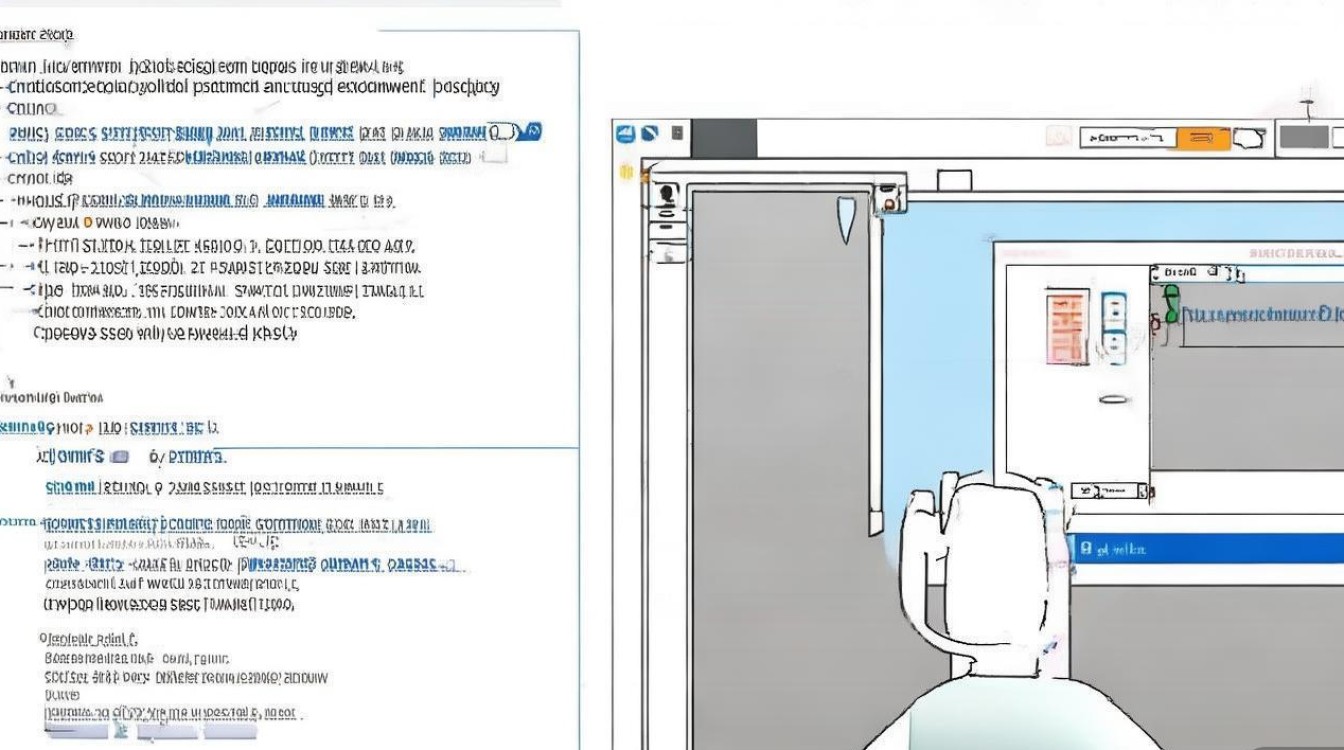Select the small white tab above the blue area
Screen dimensions: 1344x750
tap(954, 181)
